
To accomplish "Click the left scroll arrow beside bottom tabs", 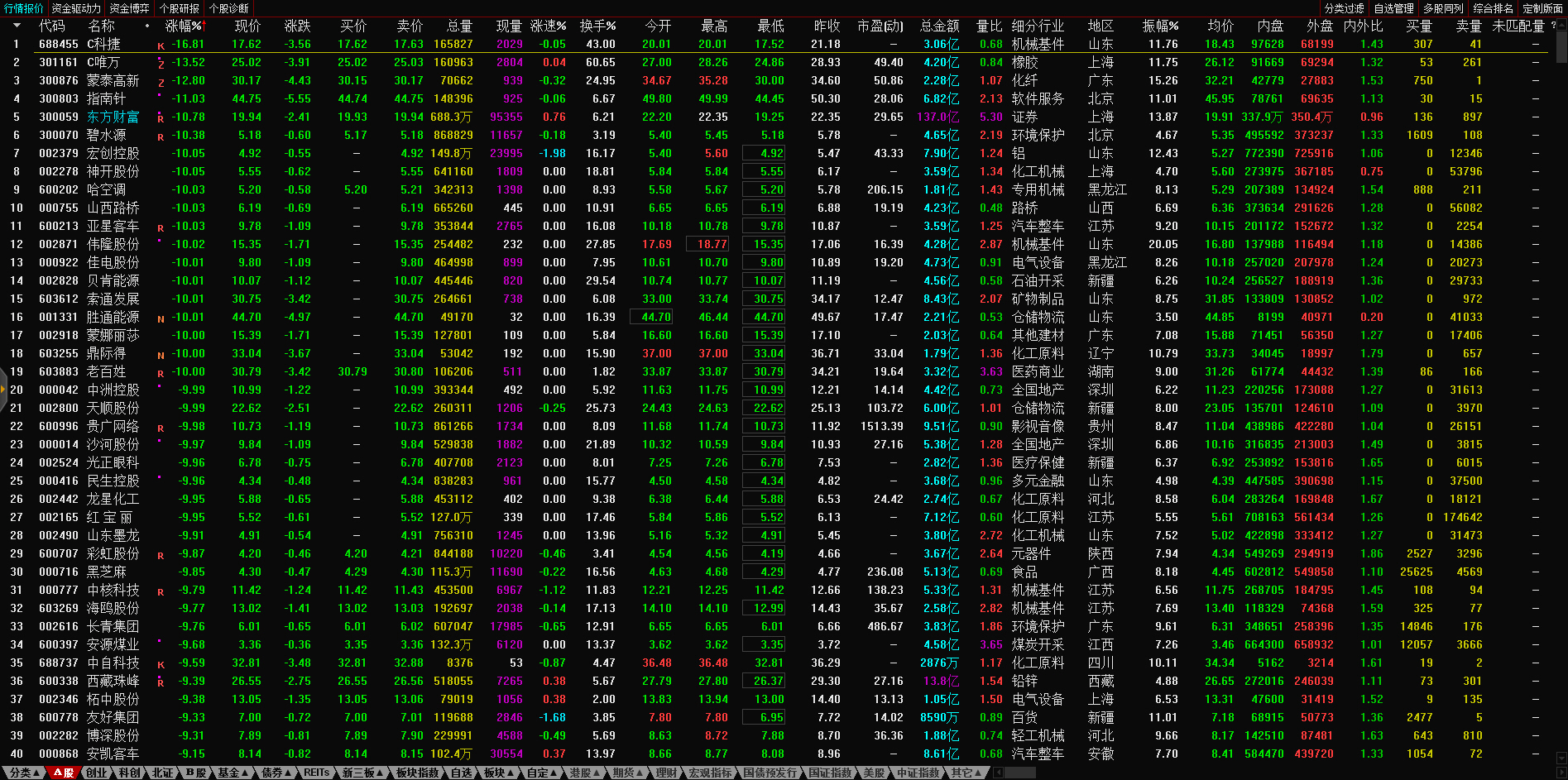I will pyautogui.click(x=999, y=773).
